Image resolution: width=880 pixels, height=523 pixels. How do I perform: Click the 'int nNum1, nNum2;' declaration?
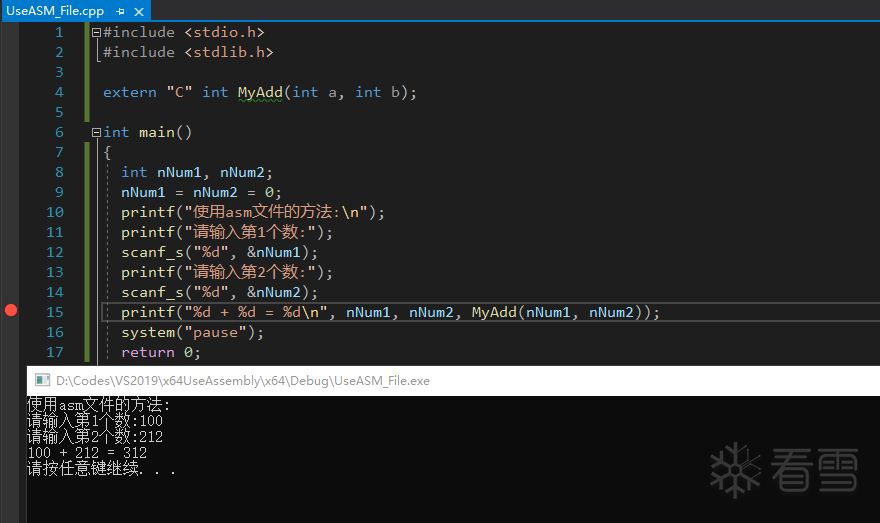click(x=196, y=172)
